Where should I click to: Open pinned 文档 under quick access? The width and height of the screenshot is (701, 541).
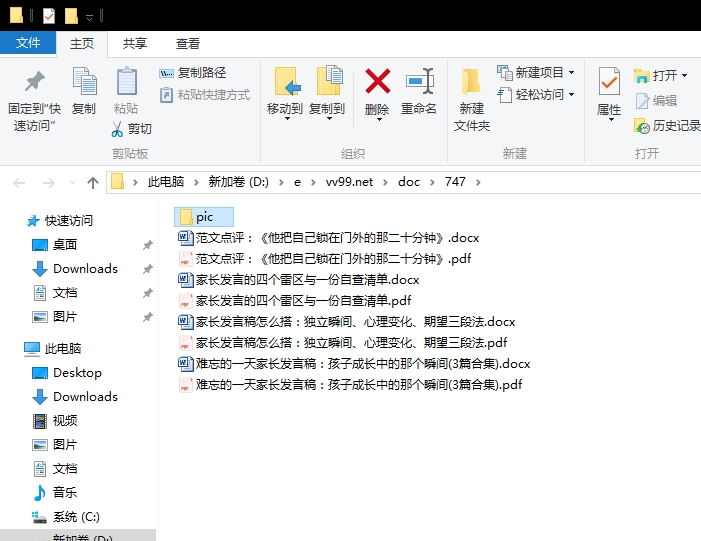[55, 293]
